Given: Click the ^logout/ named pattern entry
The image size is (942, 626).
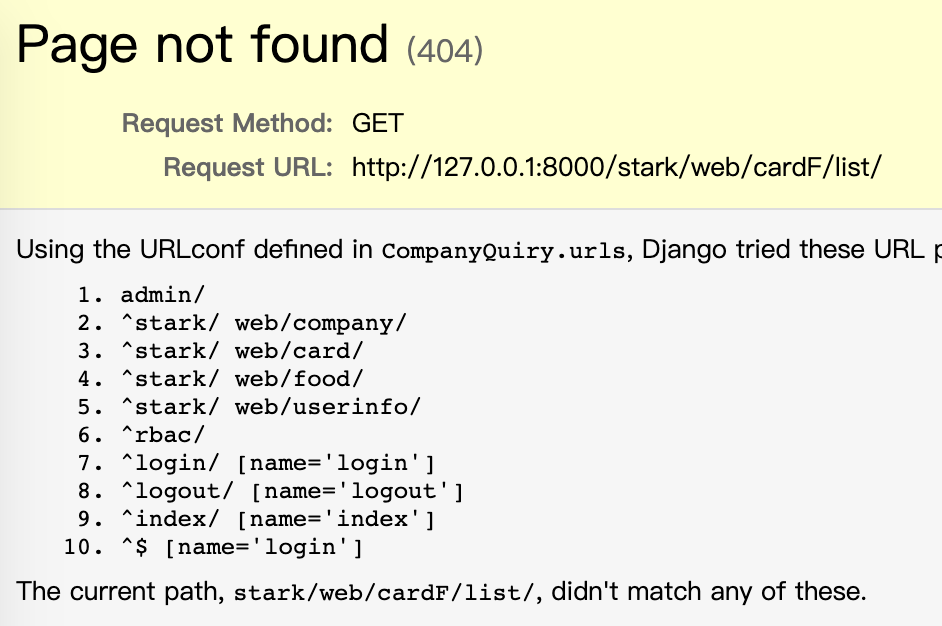Looking at the screenshot, I should tap(293, 491).
